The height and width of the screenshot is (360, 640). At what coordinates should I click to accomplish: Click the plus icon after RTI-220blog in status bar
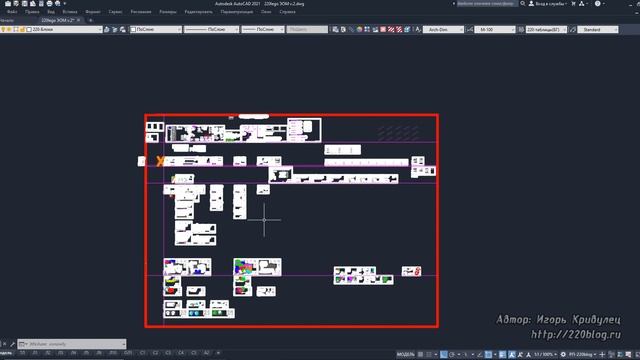coord(602,354)
